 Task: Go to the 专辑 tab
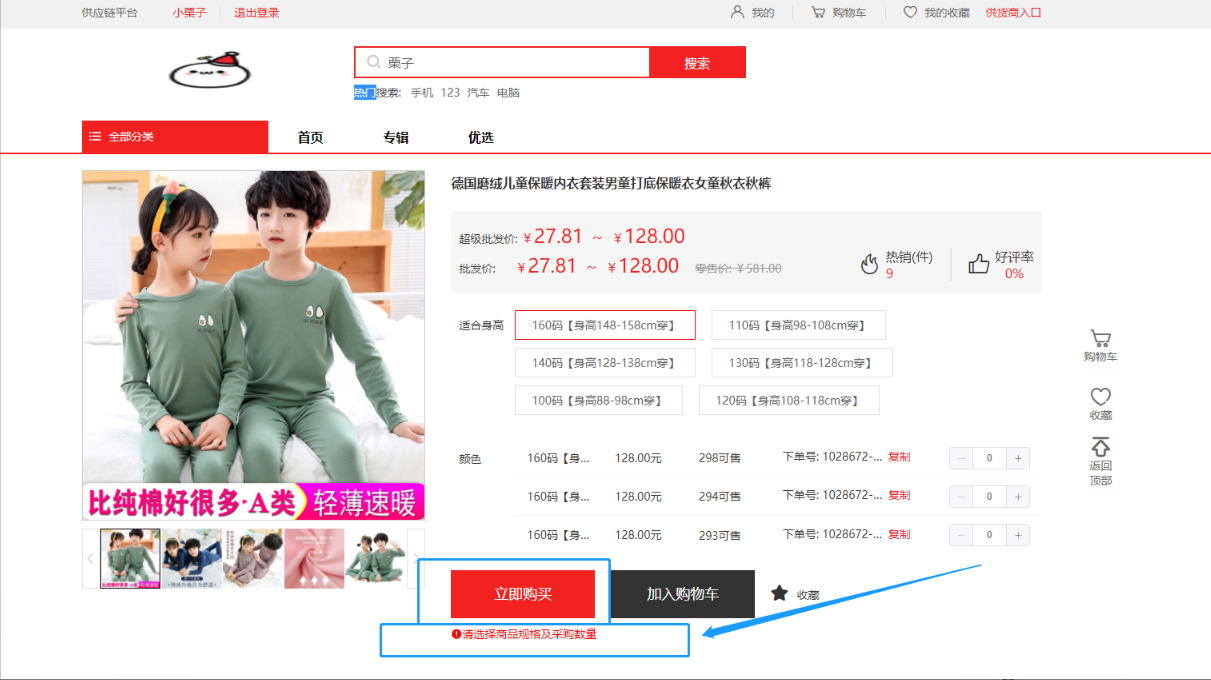[x=396, y=138]
